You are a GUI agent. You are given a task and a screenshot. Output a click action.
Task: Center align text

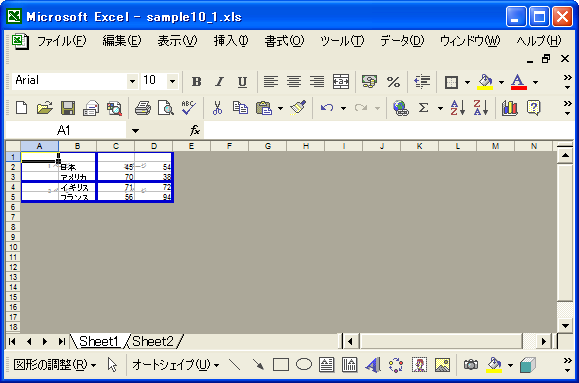click(x=294, y=82)
